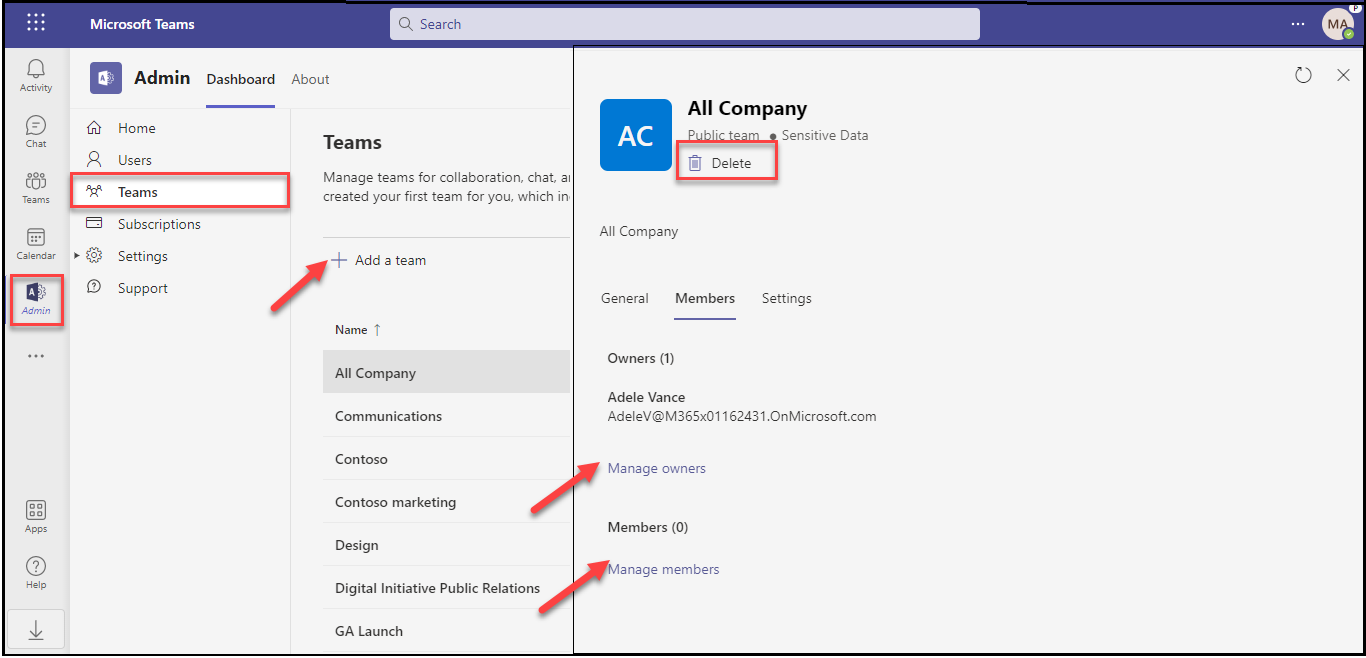
Task: Click the Manage members link
Action: [x=663, y=569]
